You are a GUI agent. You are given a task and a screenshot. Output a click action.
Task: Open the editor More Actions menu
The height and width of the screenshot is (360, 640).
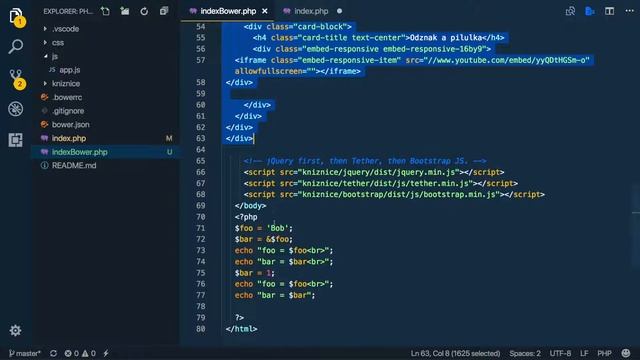(x=629, y=11)
